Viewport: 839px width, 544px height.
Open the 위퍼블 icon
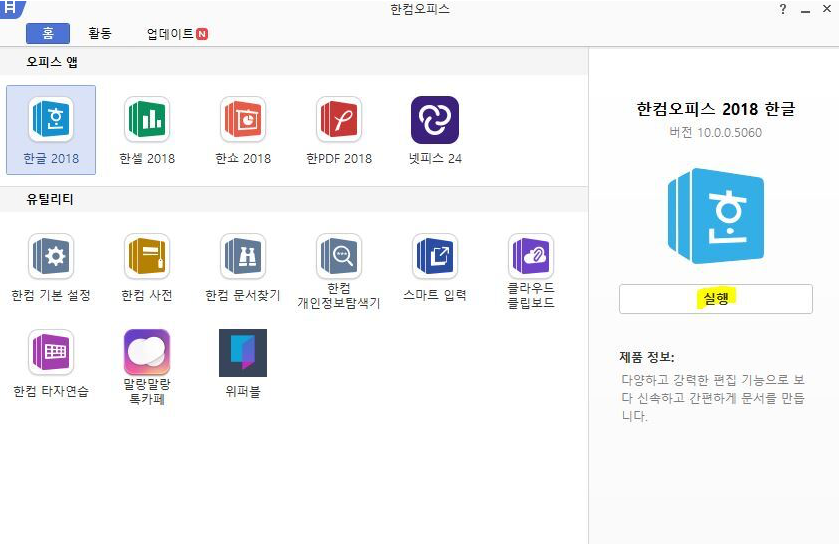(x=243, y=353)
